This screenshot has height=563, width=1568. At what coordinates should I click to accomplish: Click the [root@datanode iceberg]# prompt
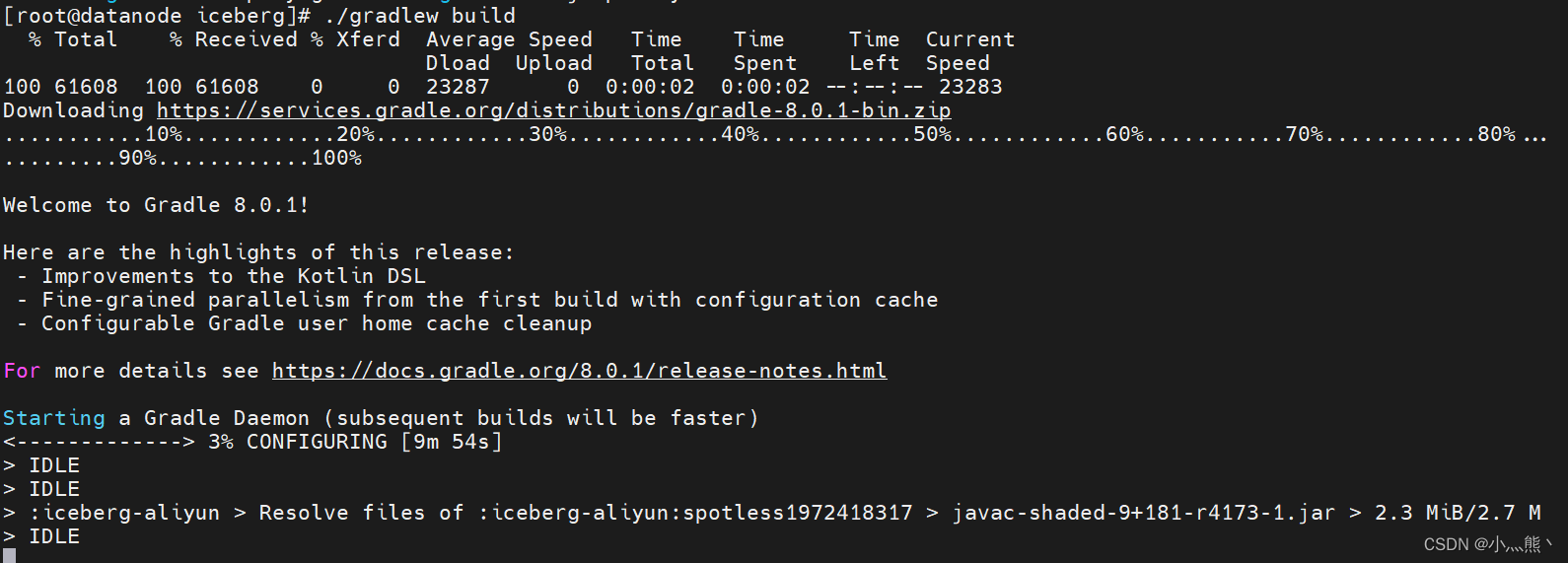click(158, 16)
